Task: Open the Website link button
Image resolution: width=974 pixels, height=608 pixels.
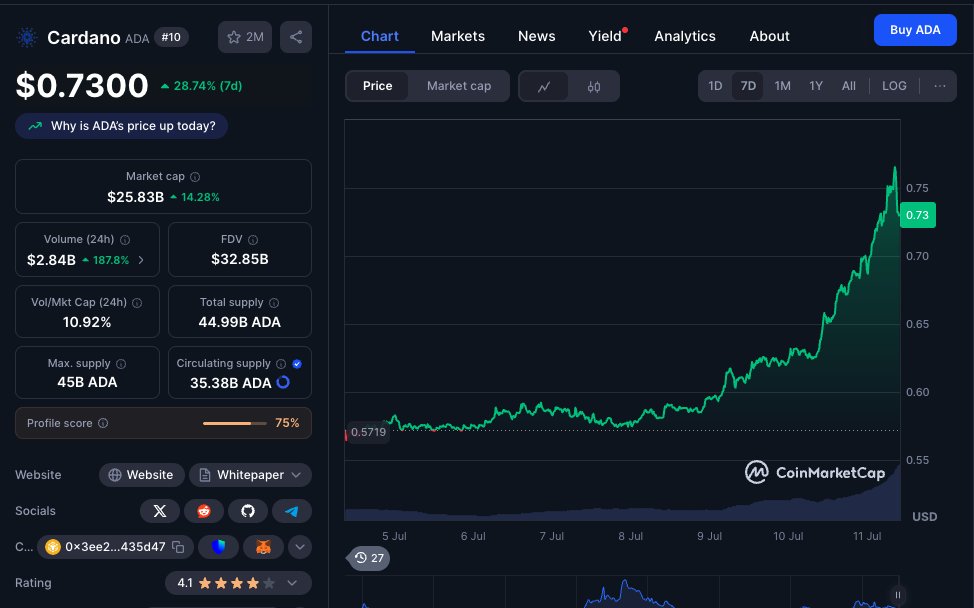Action: [142, 475]
